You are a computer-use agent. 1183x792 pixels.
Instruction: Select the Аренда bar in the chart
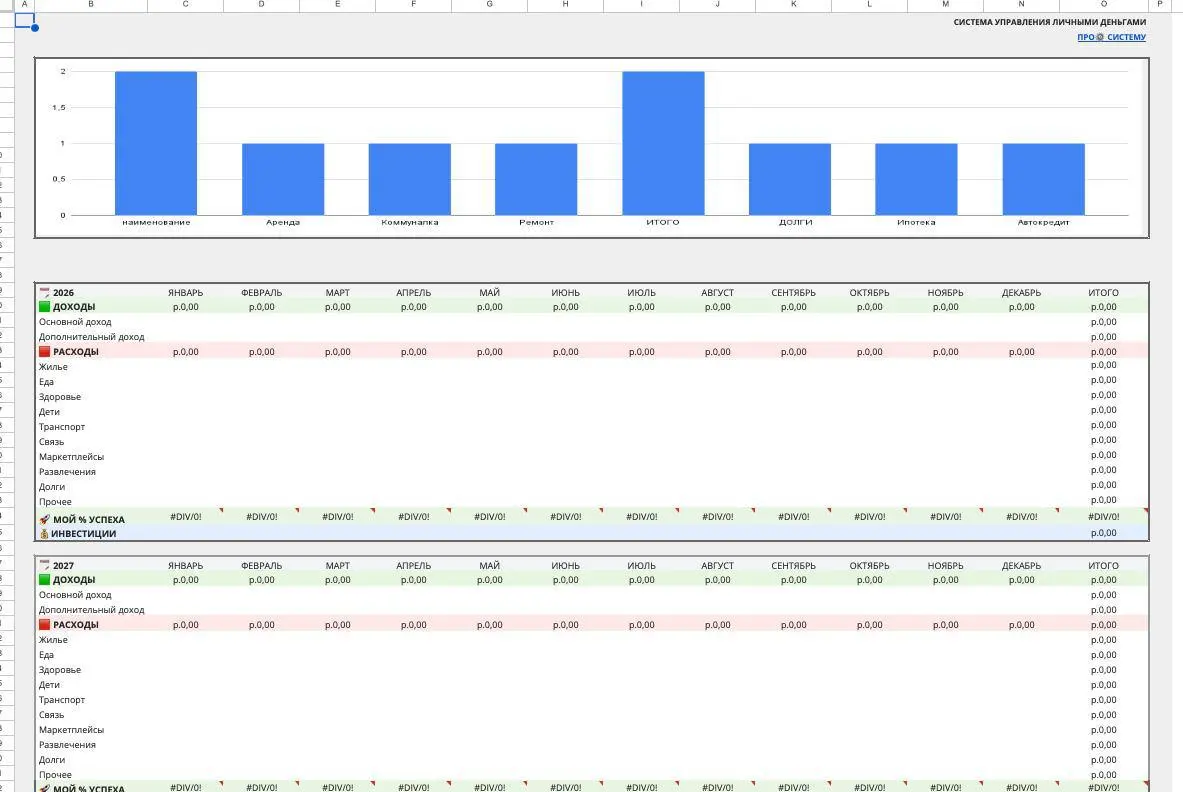tap(283, 180)
